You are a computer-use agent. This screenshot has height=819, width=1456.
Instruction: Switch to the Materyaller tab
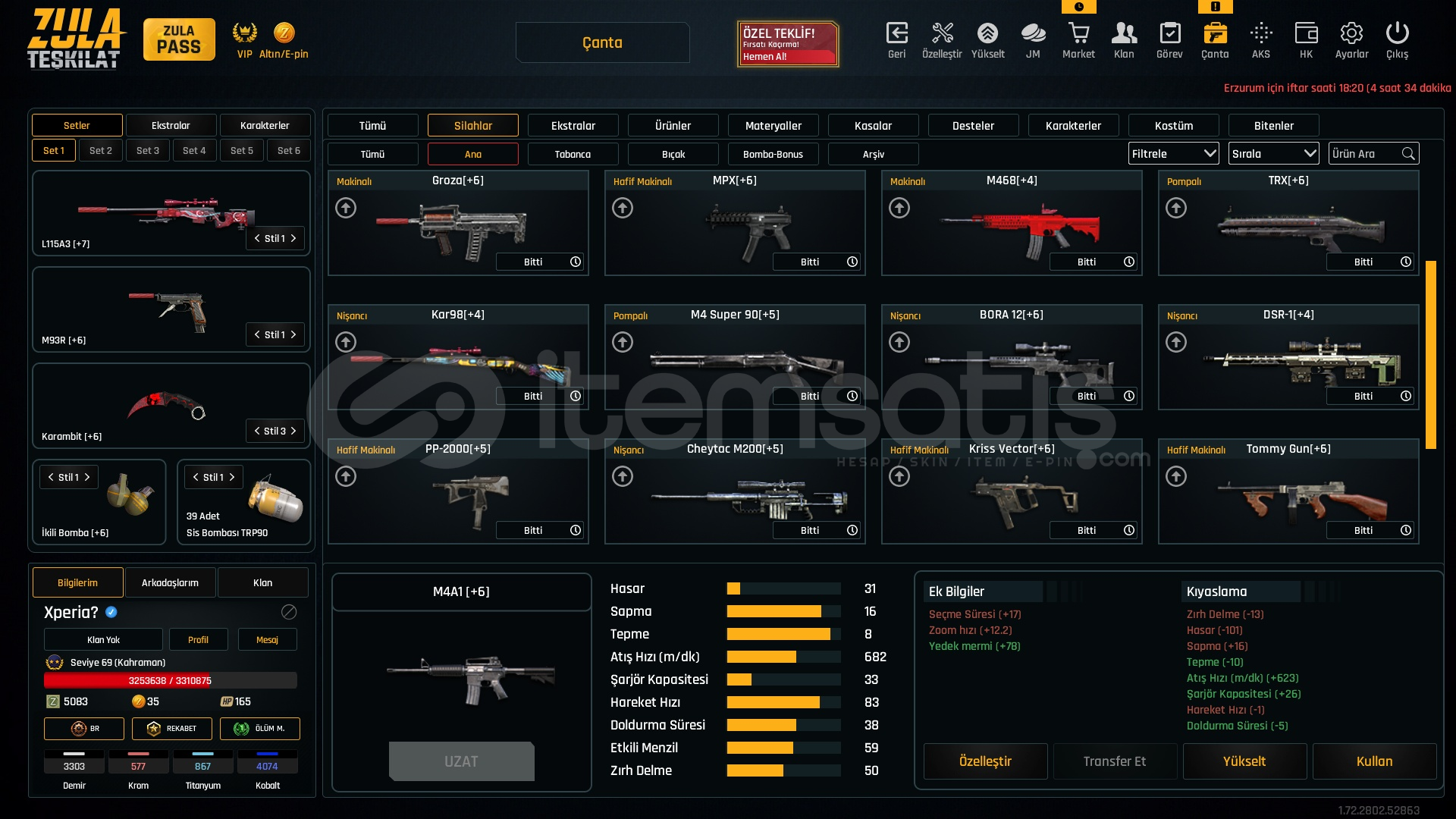click(x=773, y=125)
